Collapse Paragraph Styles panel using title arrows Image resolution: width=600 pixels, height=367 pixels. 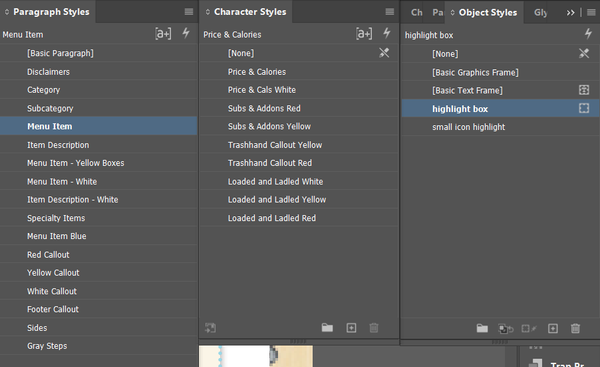7,12
